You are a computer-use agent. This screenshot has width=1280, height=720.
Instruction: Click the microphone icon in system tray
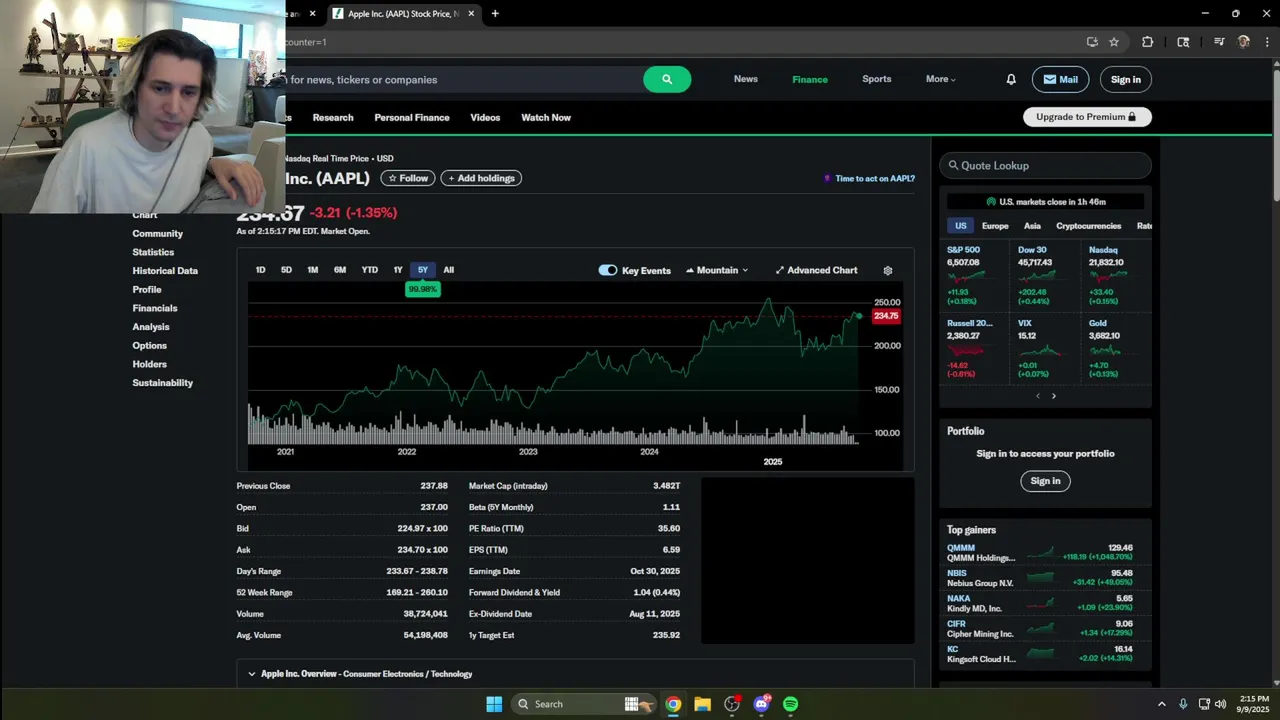click(1183, 704)
